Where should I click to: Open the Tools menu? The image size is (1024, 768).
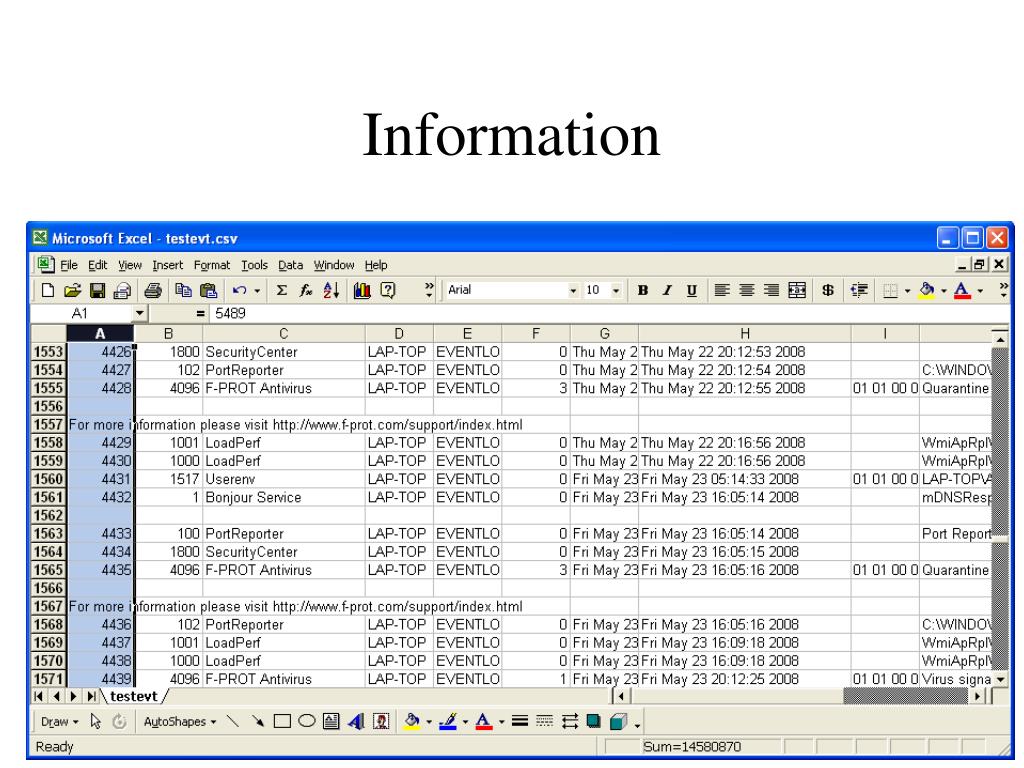[x=254, y=265]
